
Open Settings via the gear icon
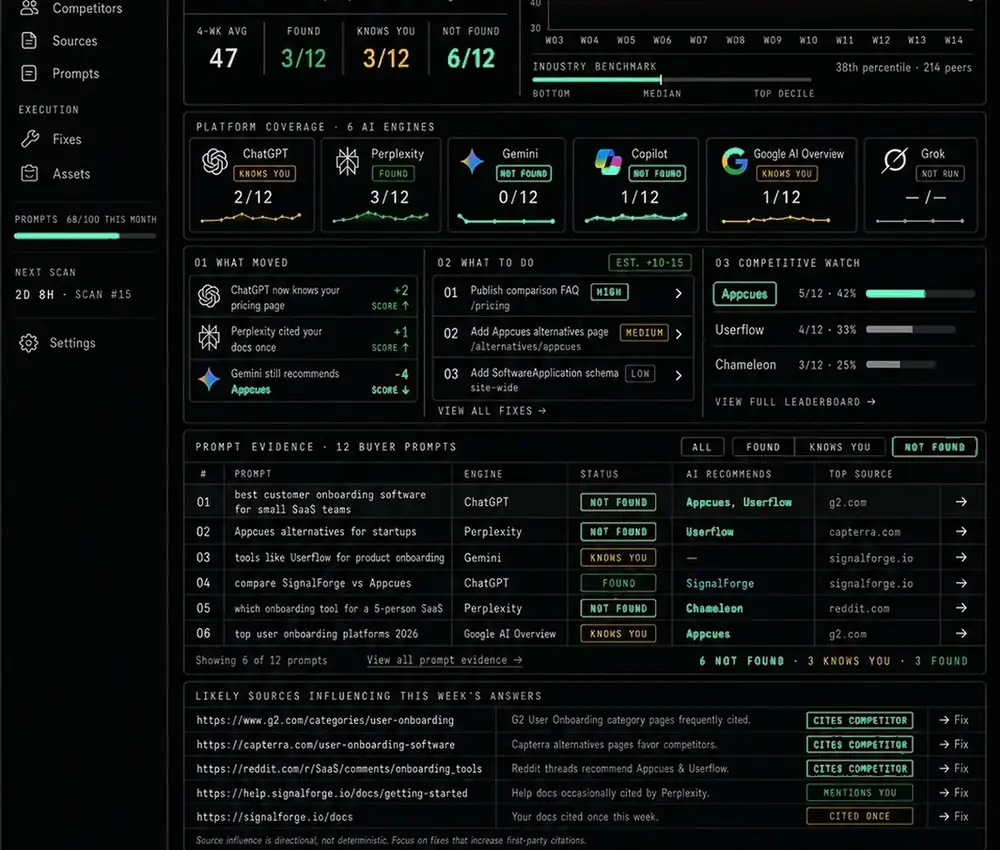coord(29,343)
